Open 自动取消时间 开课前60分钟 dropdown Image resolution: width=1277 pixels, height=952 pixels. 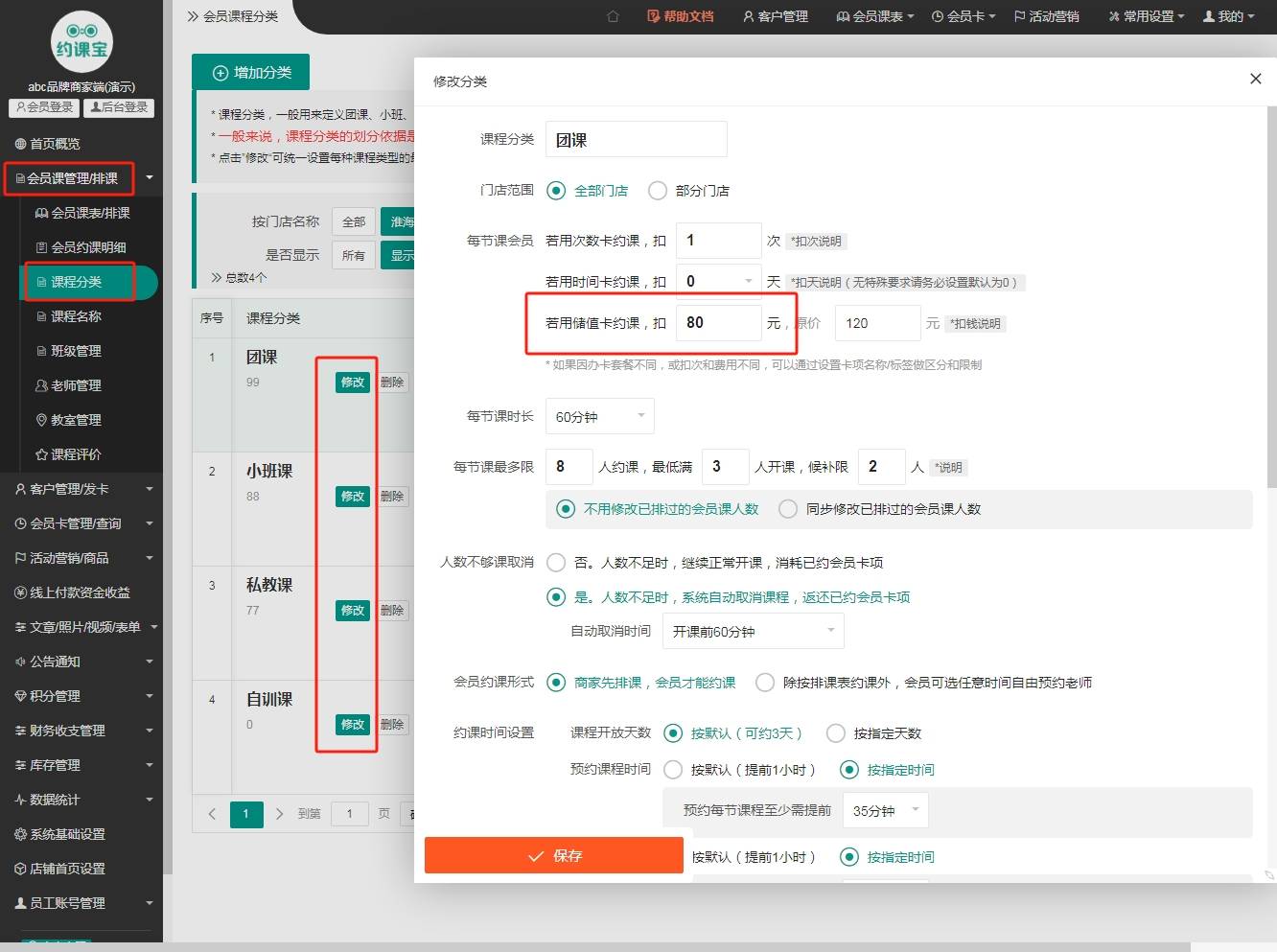click(754, 631)
